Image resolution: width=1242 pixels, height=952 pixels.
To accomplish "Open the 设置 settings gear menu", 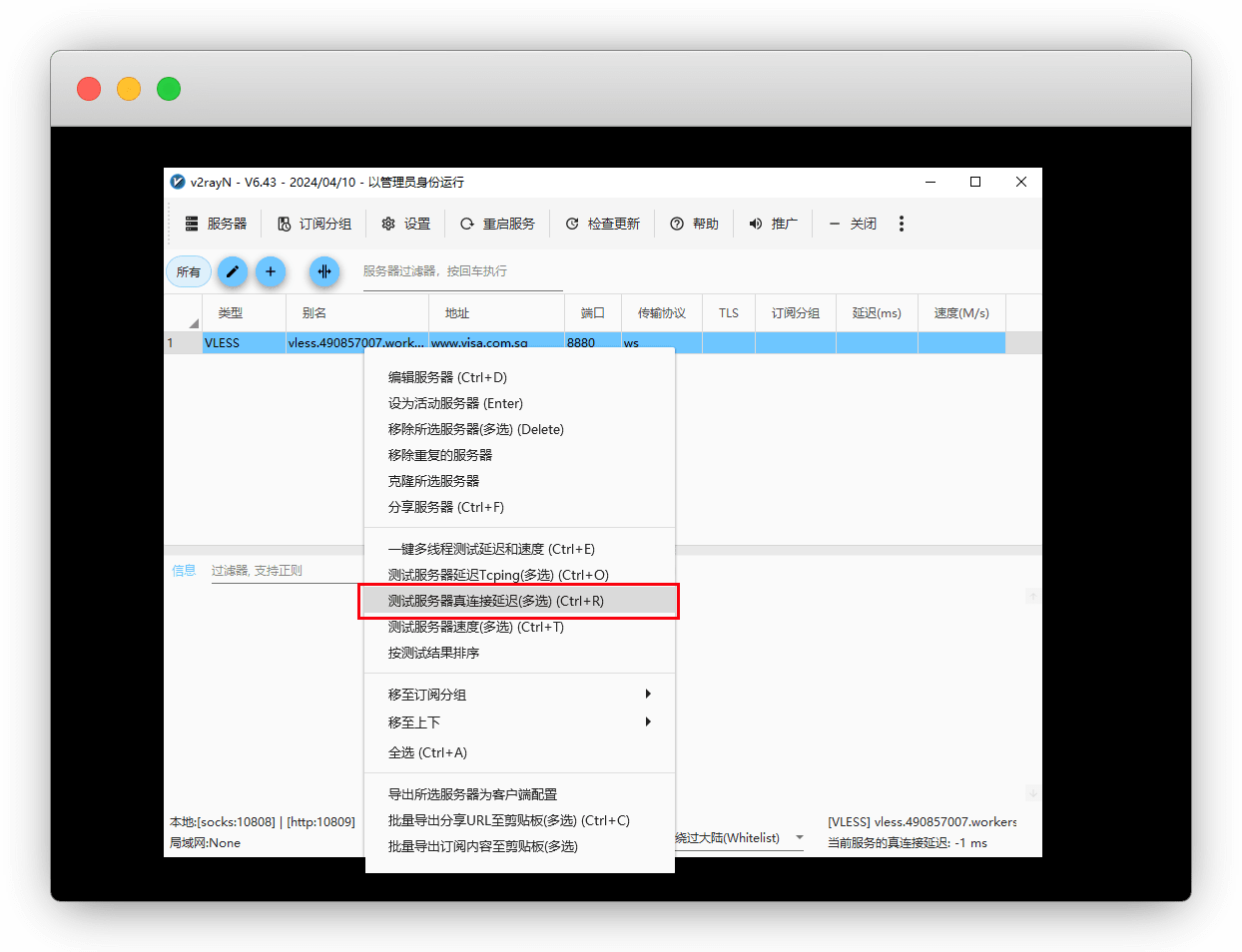I will click(x=406, y=224).
